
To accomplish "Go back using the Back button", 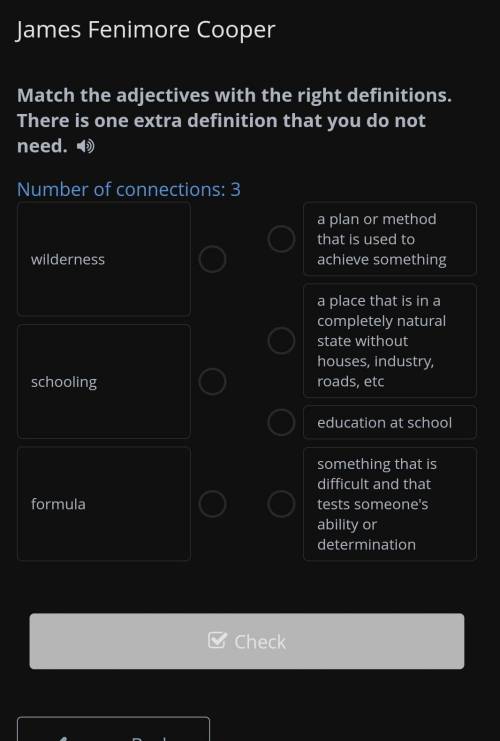I will point(113,729).
